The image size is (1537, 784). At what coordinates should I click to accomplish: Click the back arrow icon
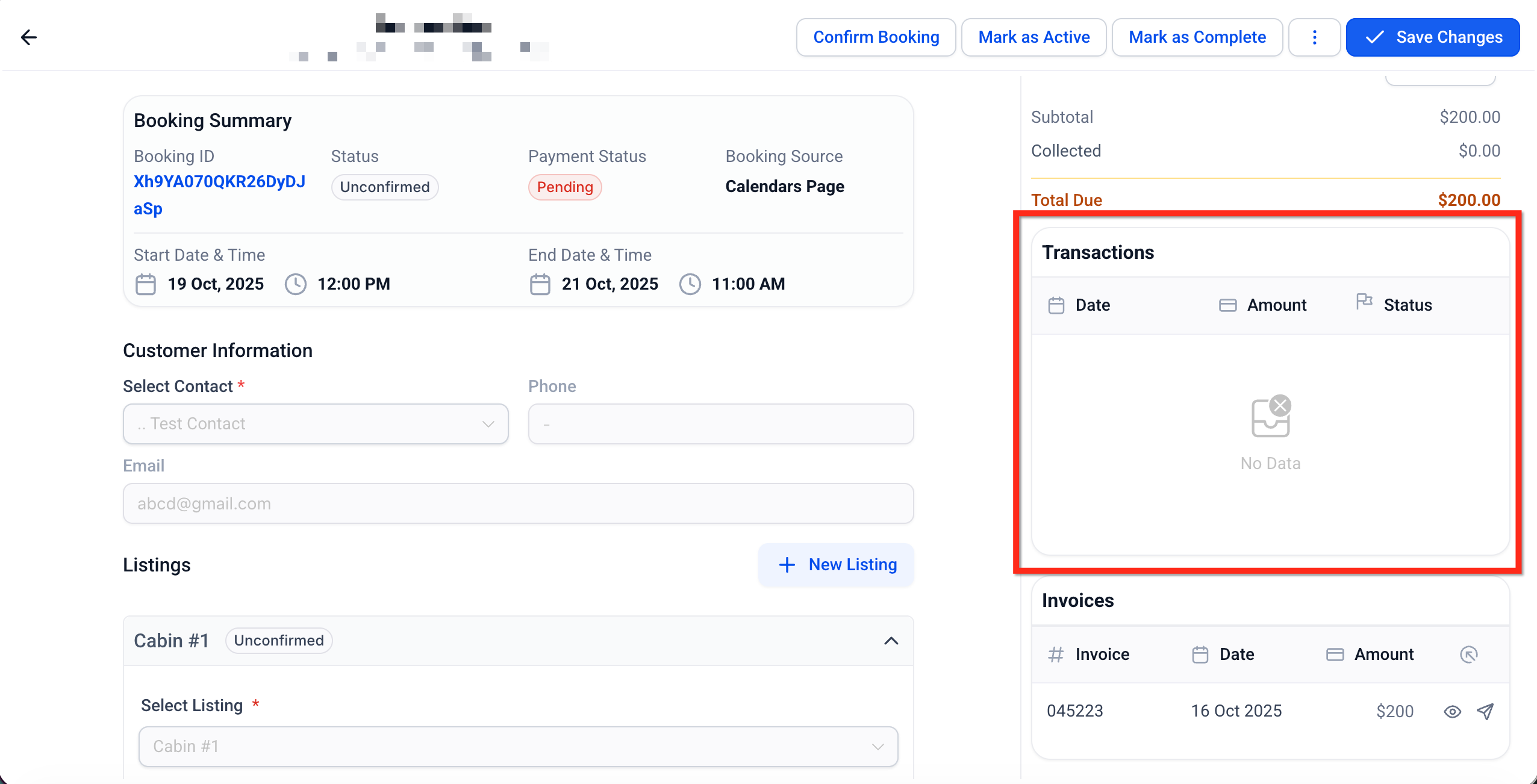point(29,37)
